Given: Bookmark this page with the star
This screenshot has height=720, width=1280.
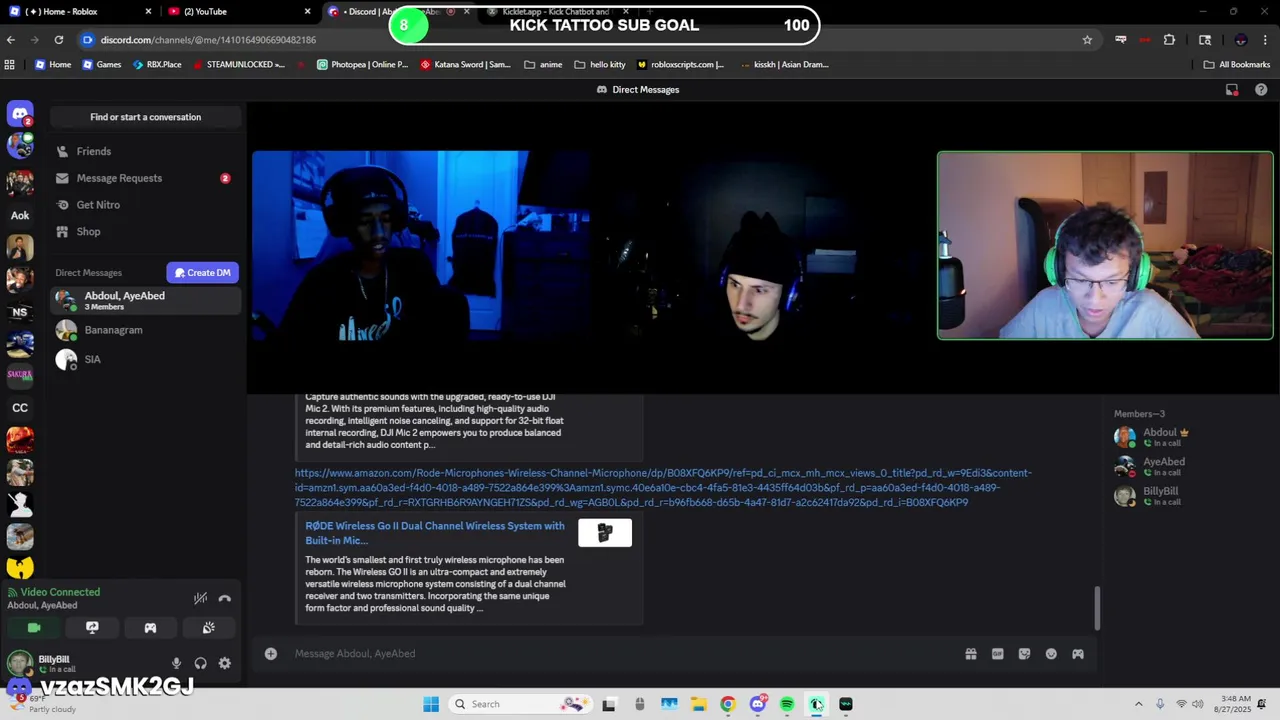Looking at the screenshot, I should 1087,40.
